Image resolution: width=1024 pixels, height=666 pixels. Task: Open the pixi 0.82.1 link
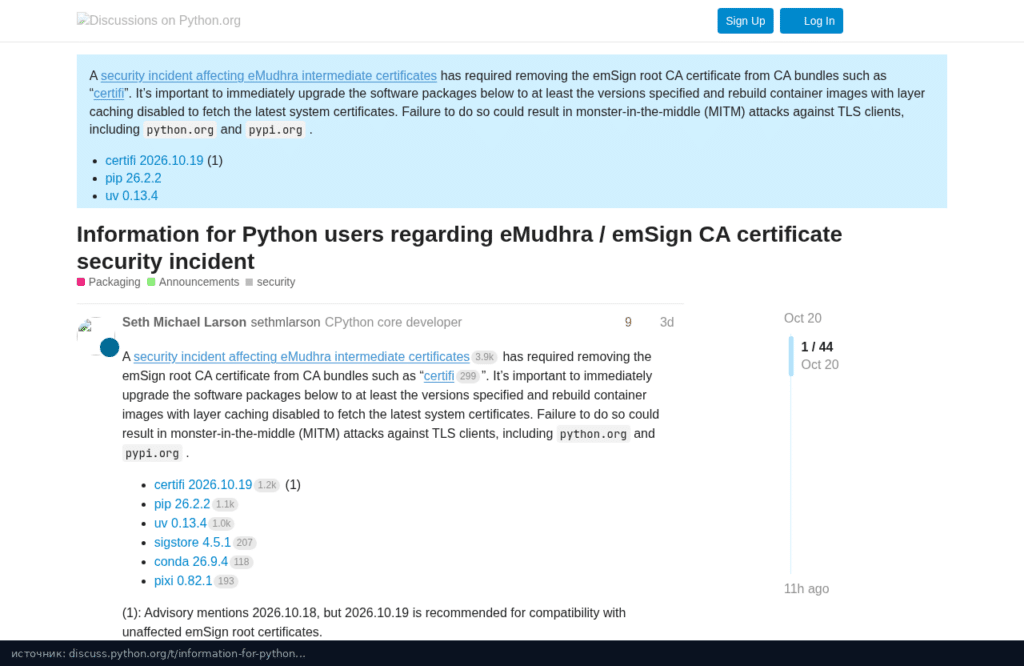point(183,581)
